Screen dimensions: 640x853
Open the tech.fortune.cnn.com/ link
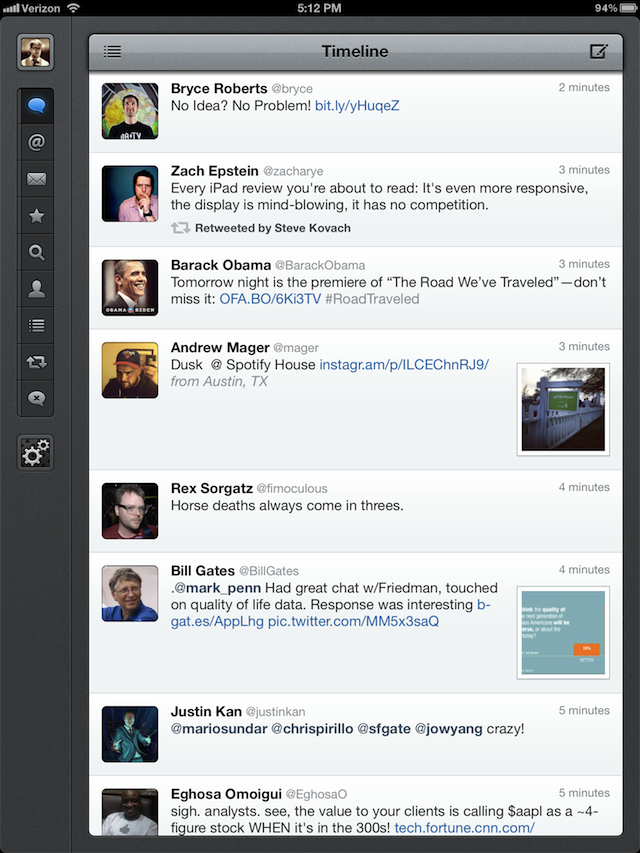(x=464, y=828)
